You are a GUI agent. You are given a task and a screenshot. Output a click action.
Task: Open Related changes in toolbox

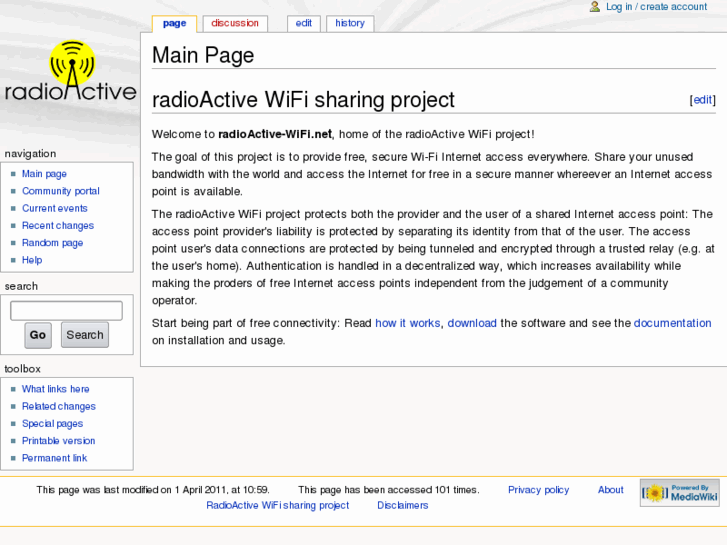click(x=59, y=406)
